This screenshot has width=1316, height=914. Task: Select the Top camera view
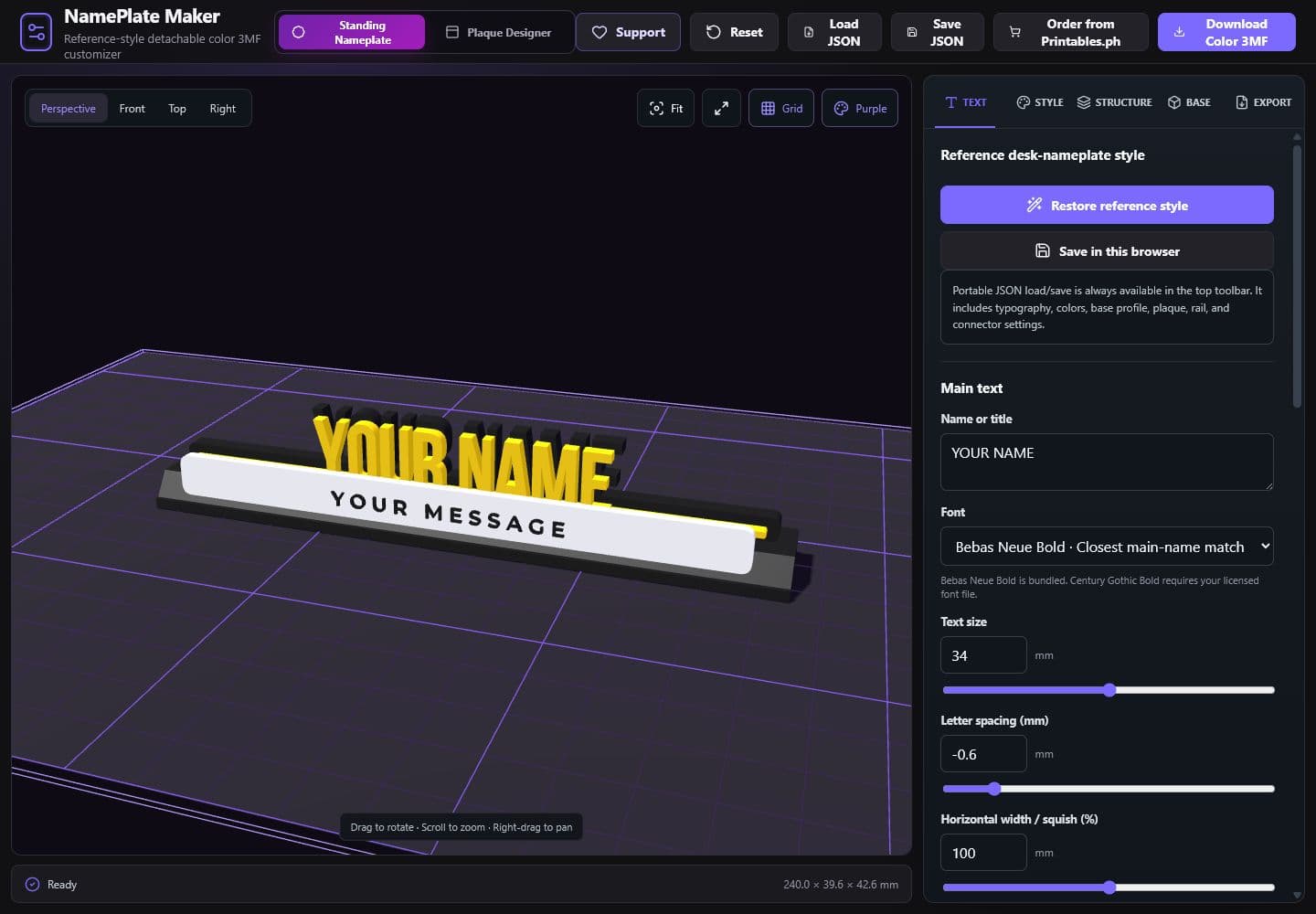tap(177, 108)
